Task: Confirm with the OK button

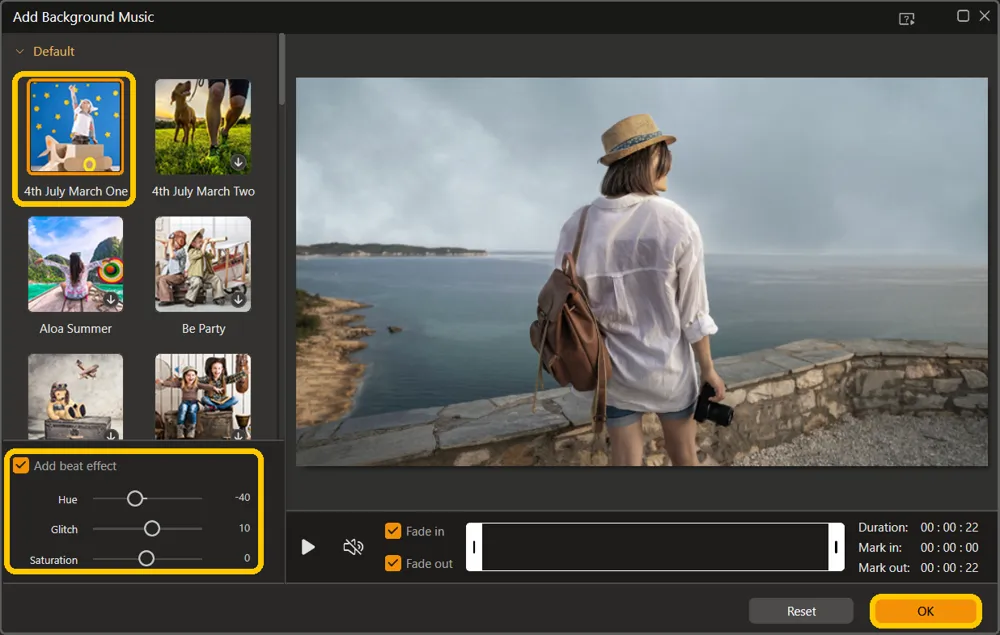Action: (925, 611)
